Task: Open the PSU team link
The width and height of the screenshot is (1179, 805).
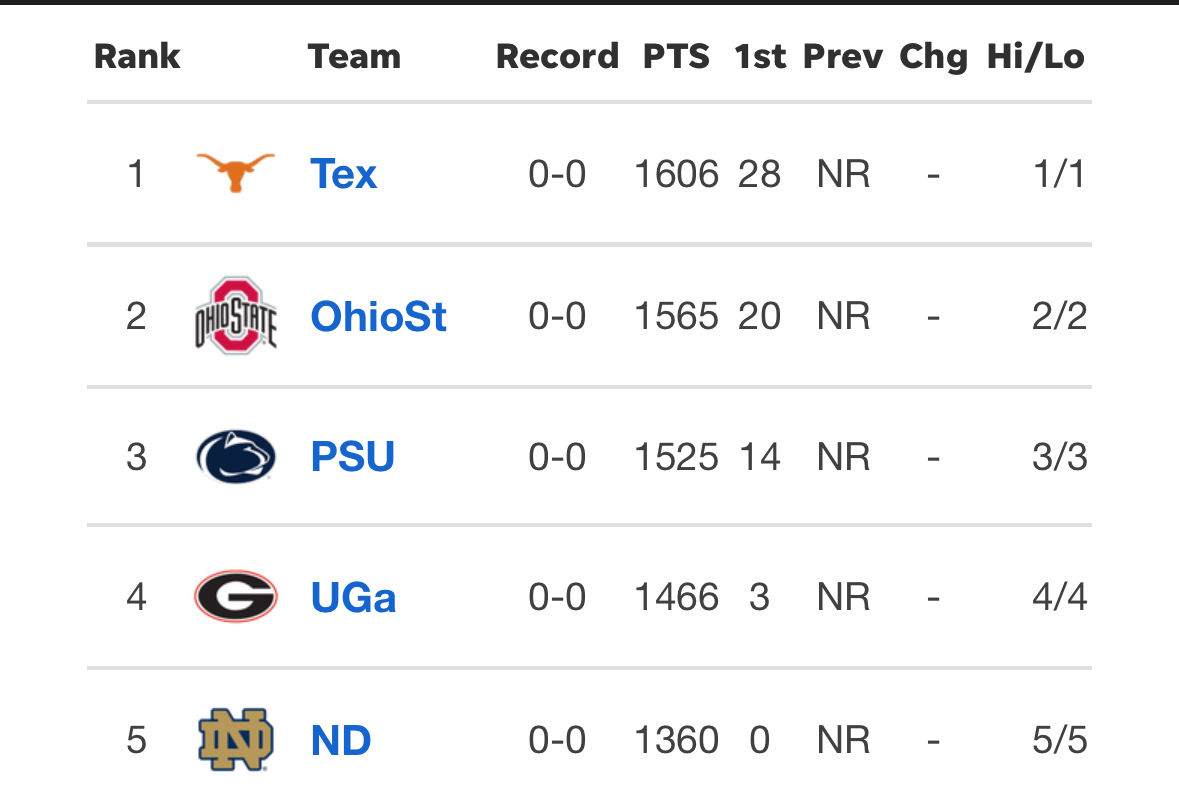Action: coord(352,457)
